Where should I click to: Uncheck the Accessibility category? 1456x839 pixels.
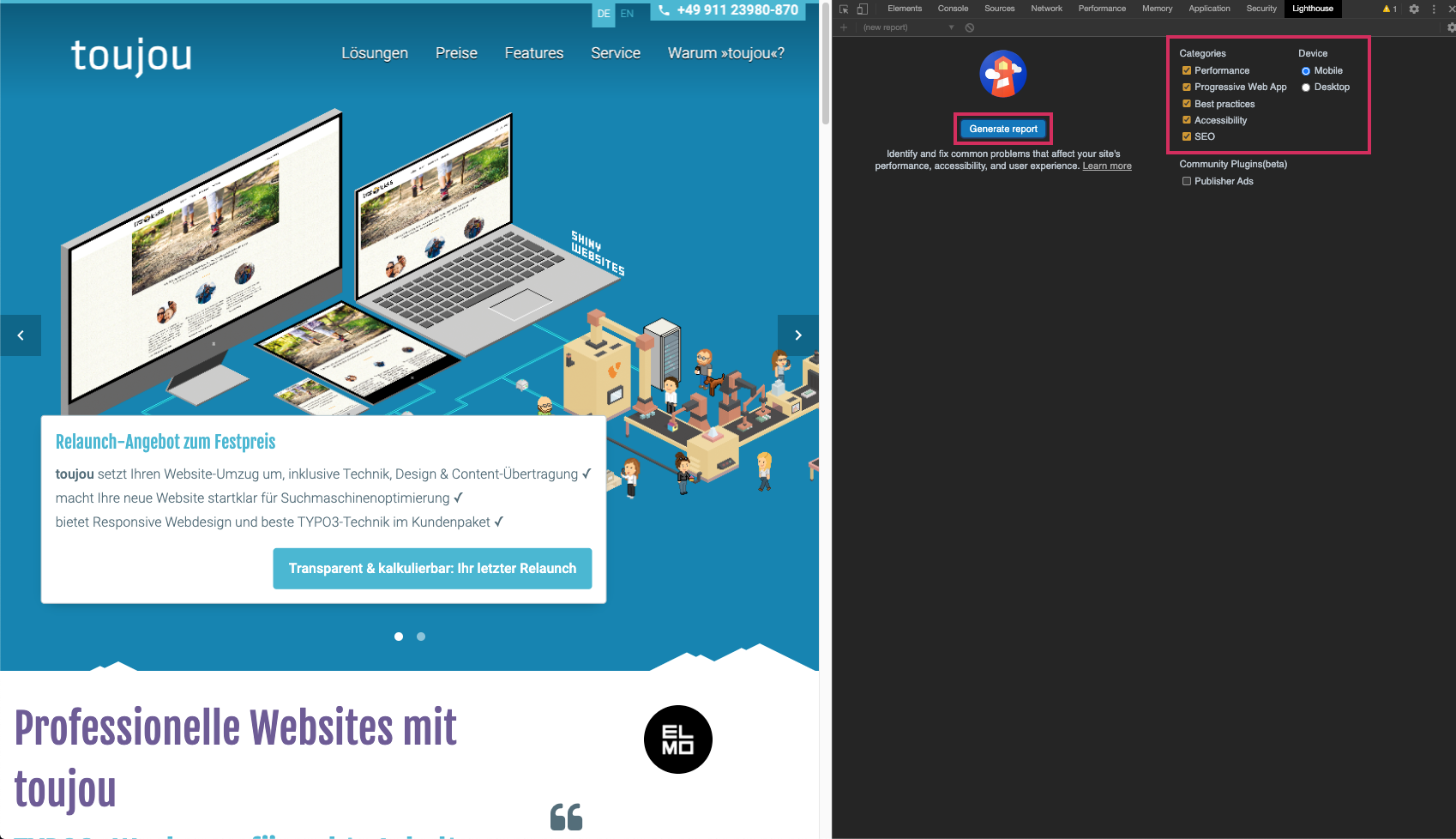(1187, 120)
